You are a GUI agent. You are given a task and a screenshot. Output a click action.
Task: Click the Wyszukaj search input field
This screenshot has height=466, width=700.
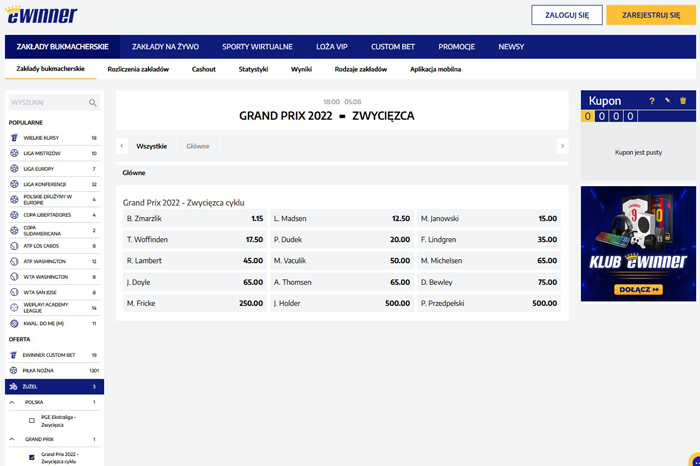point(54,103)
